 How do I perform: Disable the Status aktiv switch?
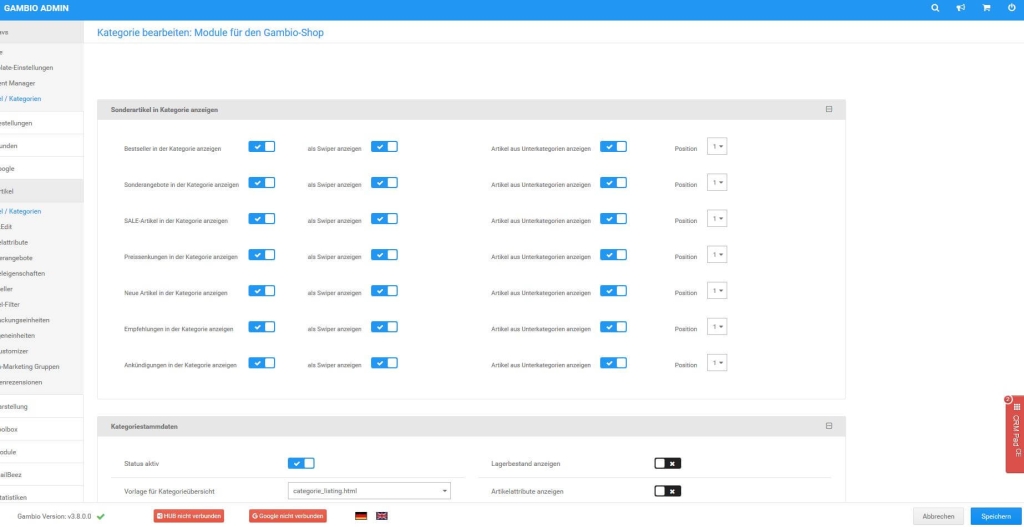301,463
